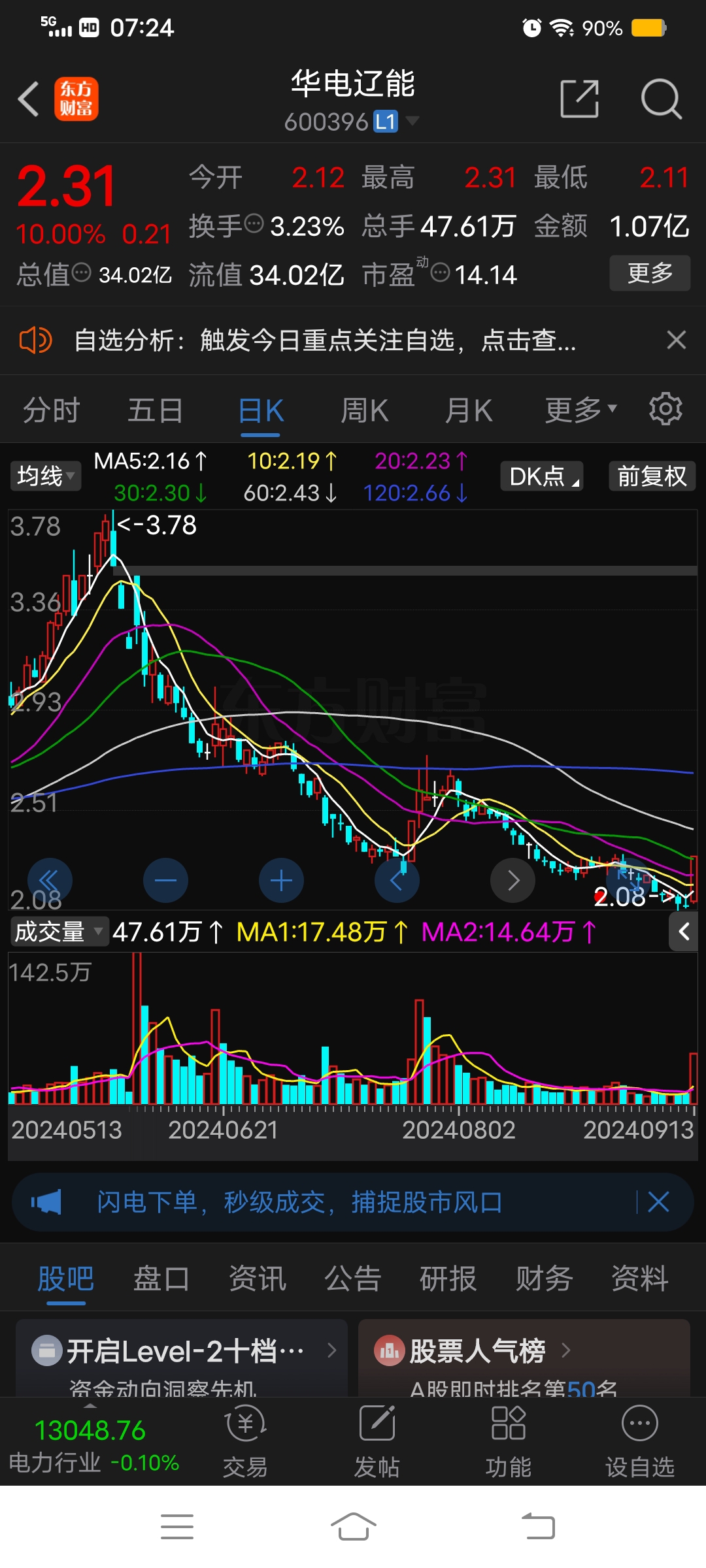Tap double-left arrow chart scroll button
This screenshot has width=706, height=1568.
(50, 881)
